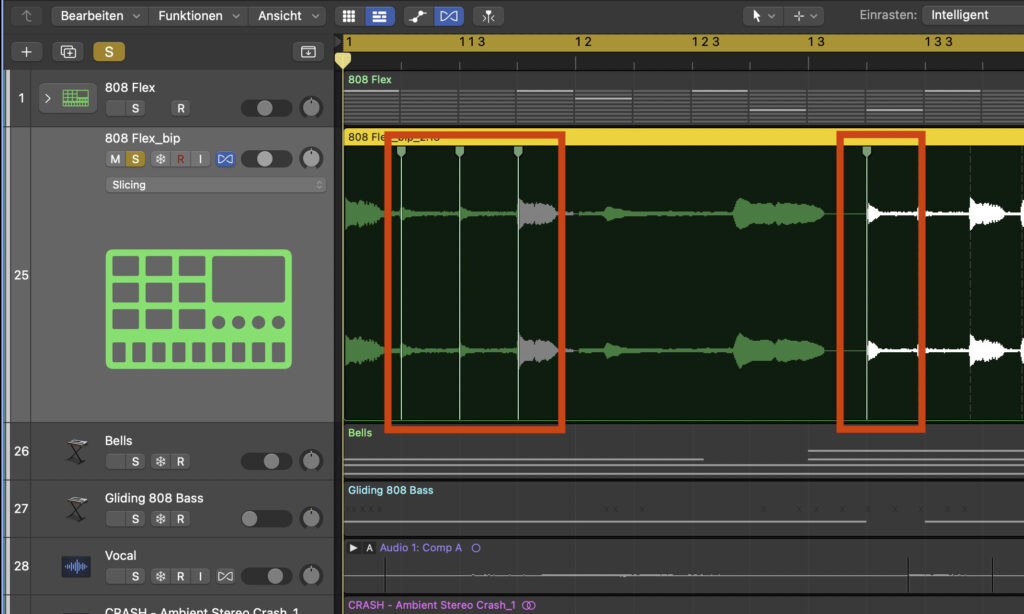The width and height of the screenshot is (1024, 614).
Task: Solo the Gliding 808 Bass track
Action: click(x=135, y=519)
